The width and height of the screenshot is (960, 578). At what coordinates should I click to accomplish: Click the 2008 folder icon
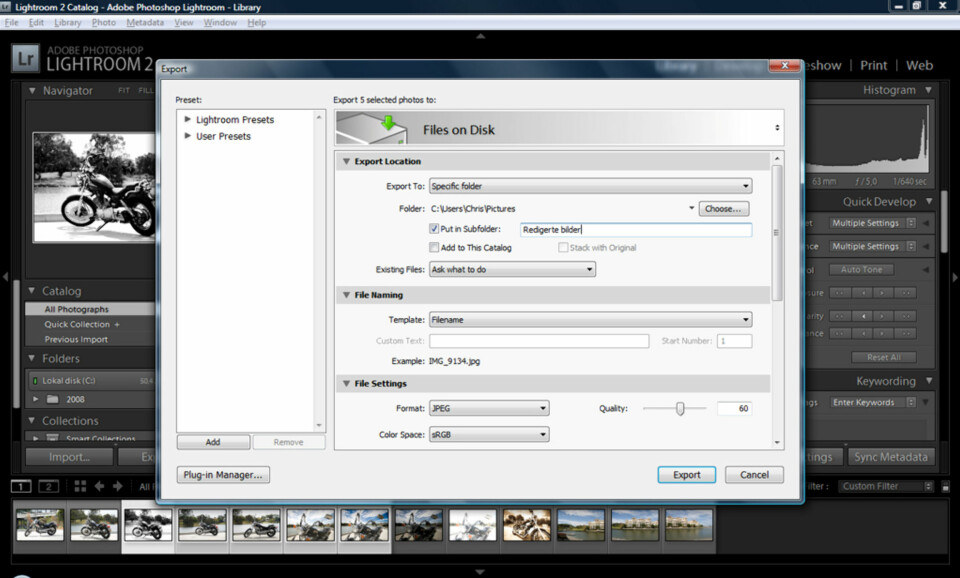[x=53, y=399]
